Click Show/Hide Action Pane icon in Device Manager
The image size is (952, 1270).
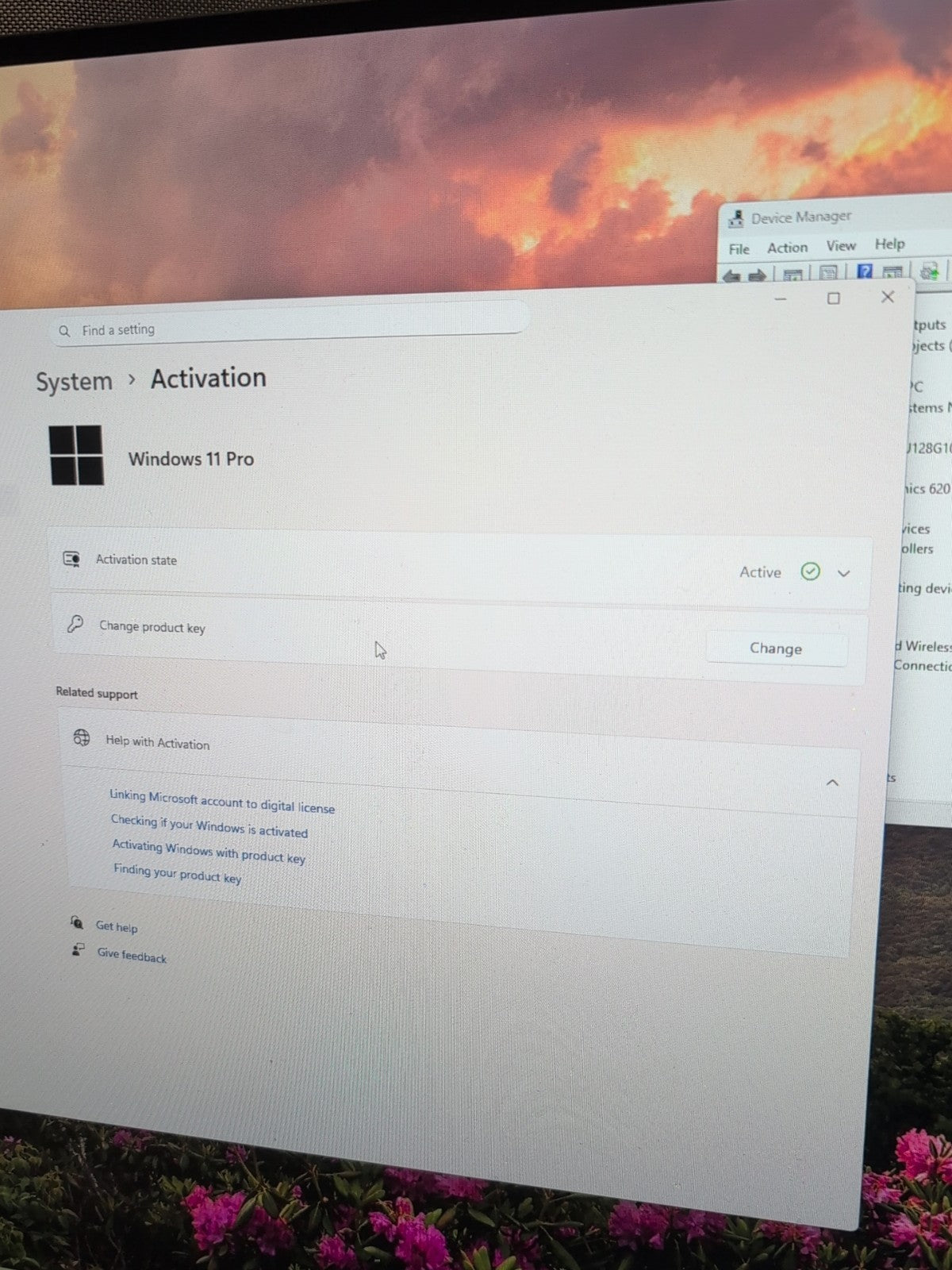[x=892, y=271]
